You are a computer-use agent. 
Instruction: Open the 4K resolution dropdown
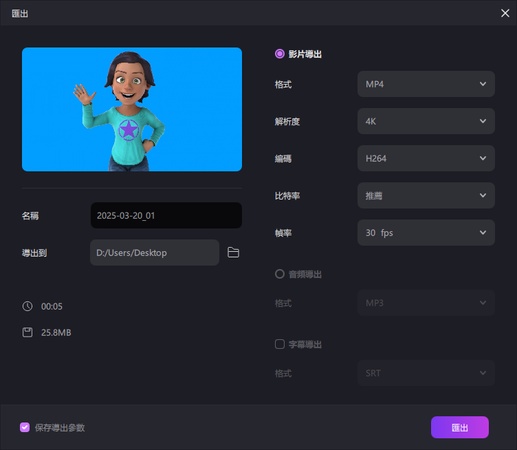pos(426,121)
